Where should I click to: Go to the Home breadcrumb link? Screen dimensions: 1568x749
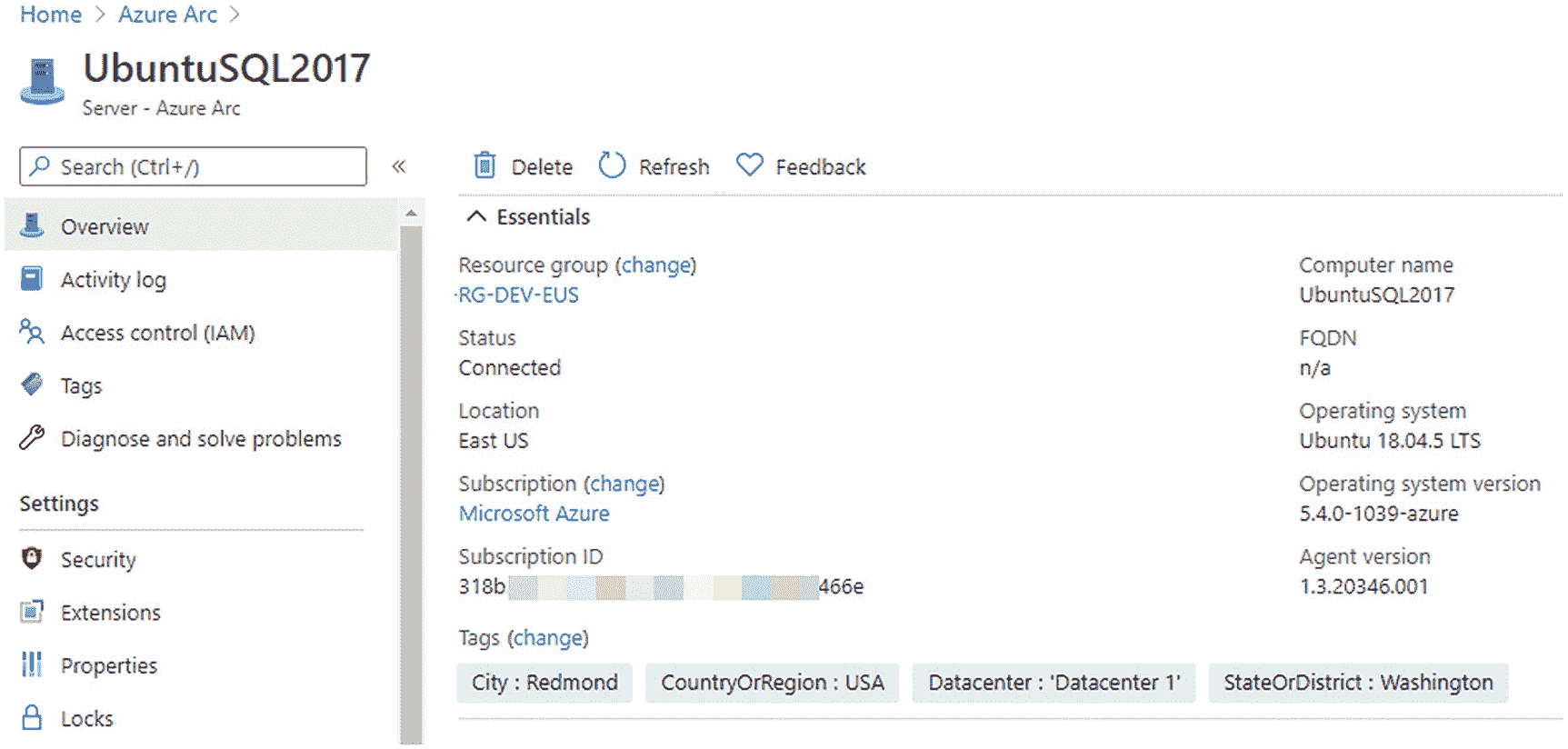click(51, 15)
